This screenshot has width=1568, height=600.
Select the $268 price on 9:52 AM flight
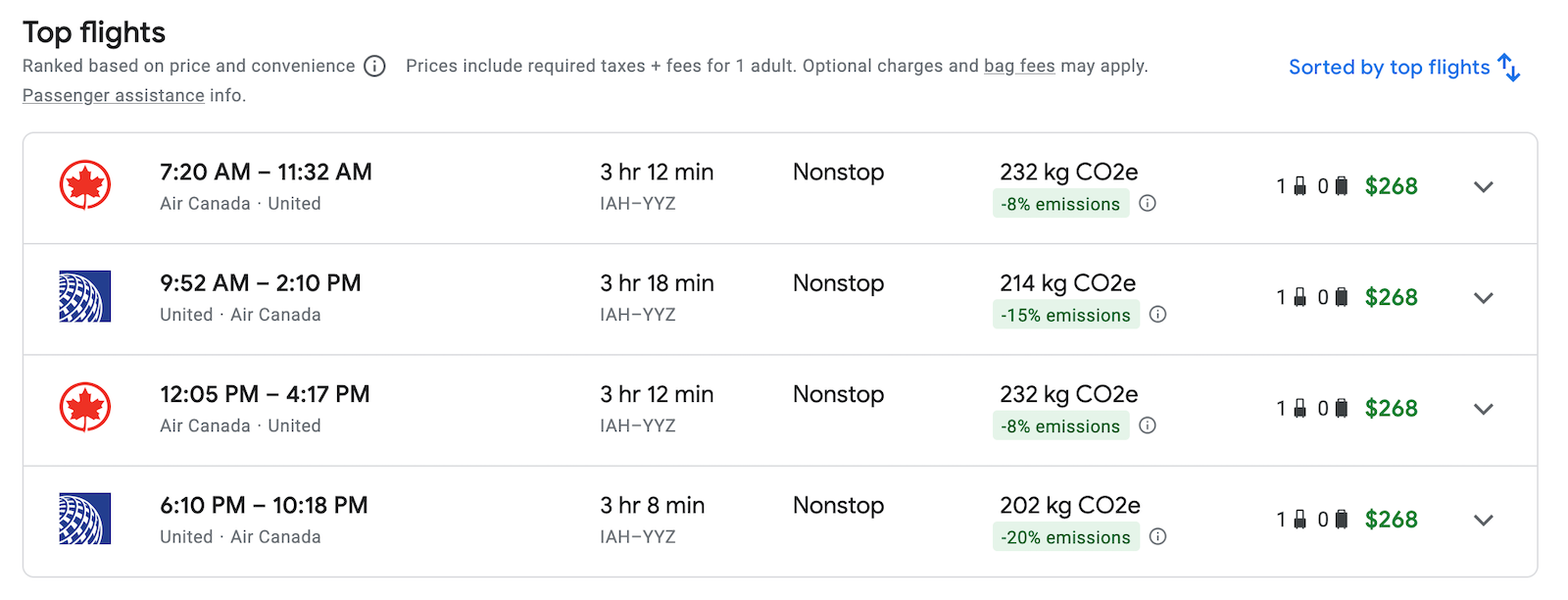click(1392, 297)
